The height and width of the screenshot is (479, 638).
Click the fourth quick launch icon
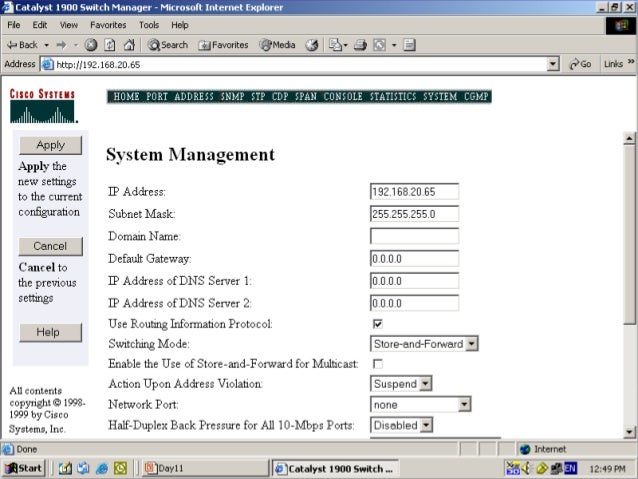120,468
